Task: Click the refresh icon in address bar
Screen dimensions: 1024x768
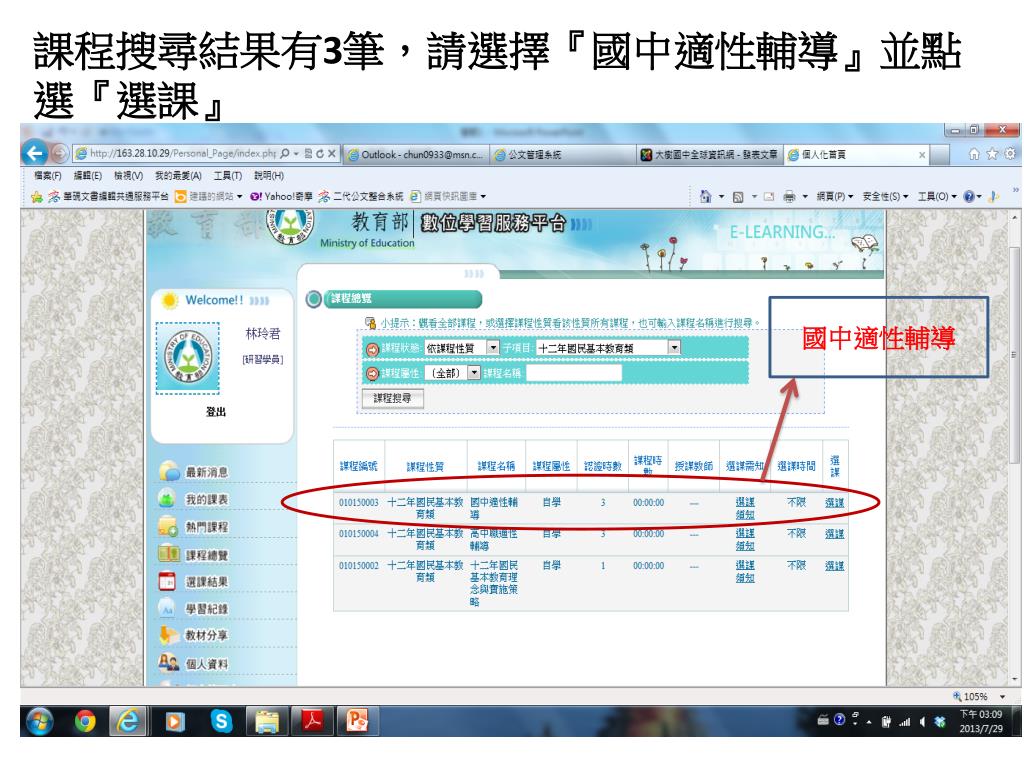Action: 320,154
